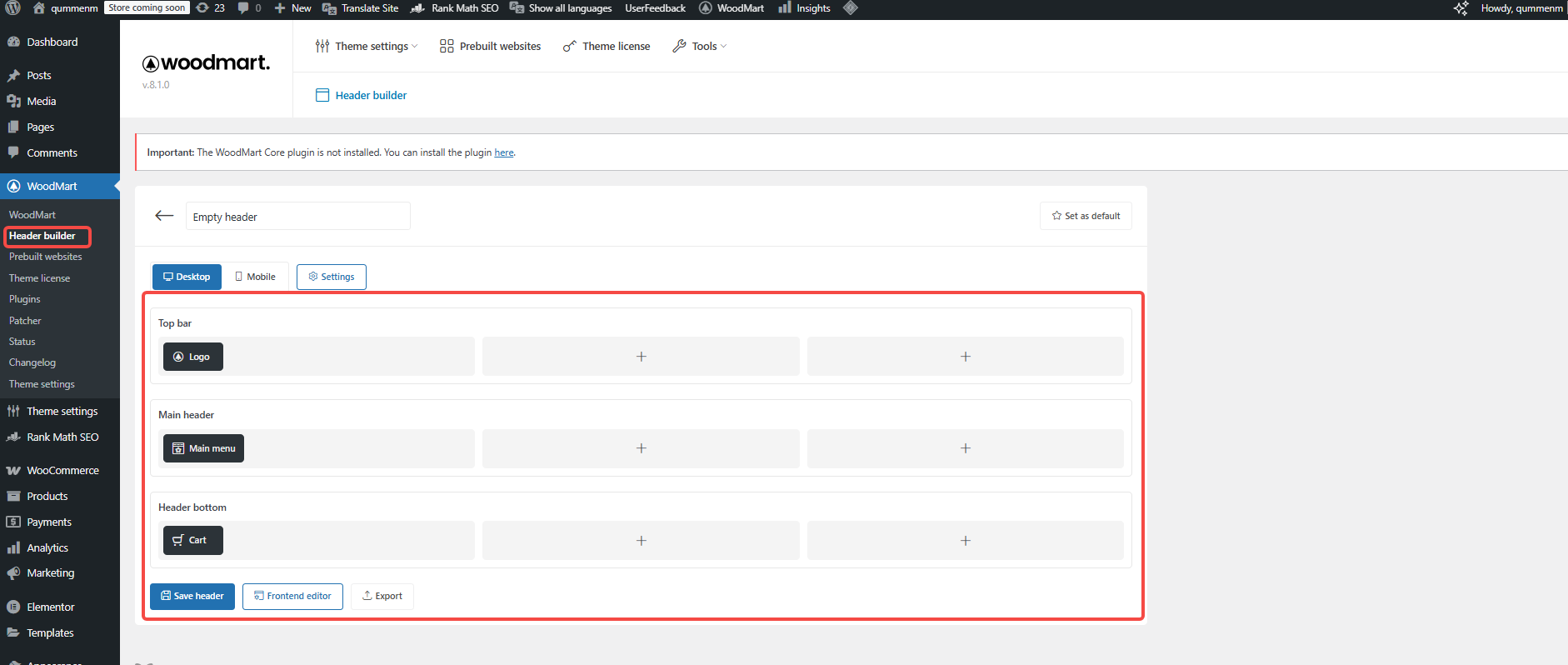Click the Save header button
This screenshot has height=665, width=1568.
click(192, 596)
